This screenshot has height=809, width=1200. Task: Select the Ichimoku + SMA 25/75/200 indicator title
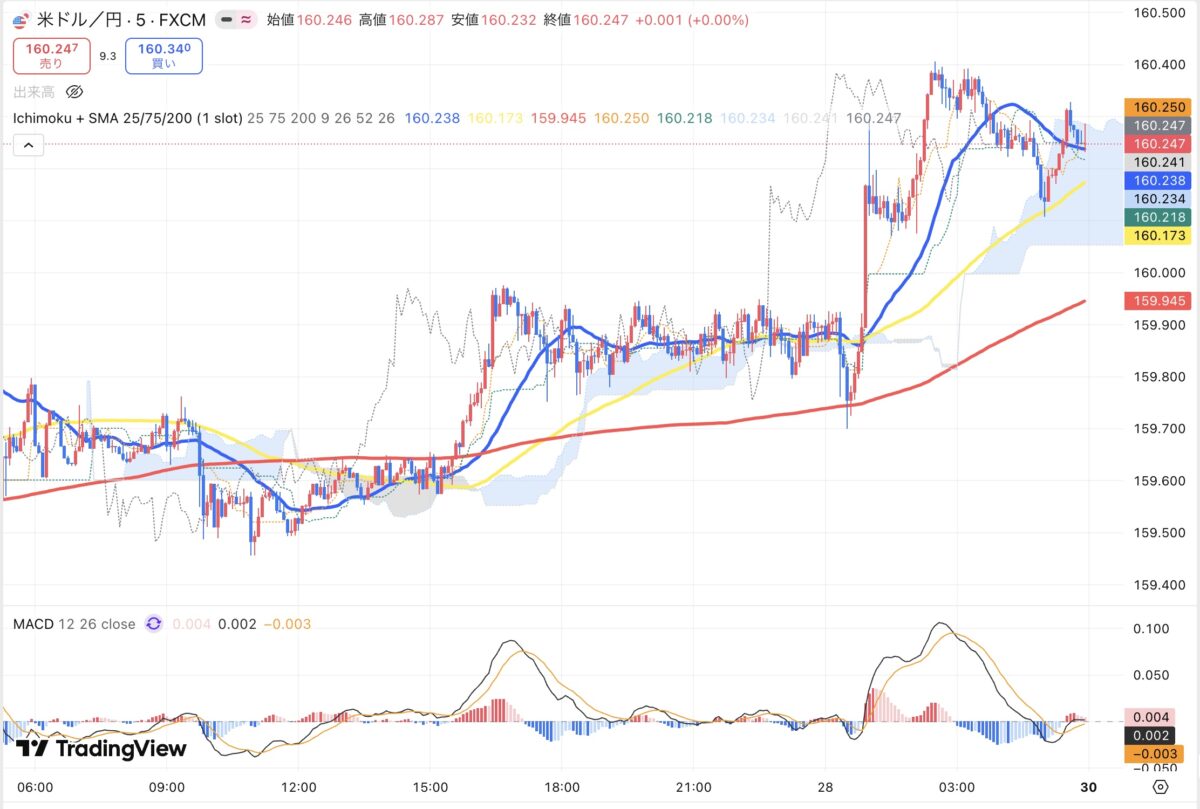tap(127, 118)
